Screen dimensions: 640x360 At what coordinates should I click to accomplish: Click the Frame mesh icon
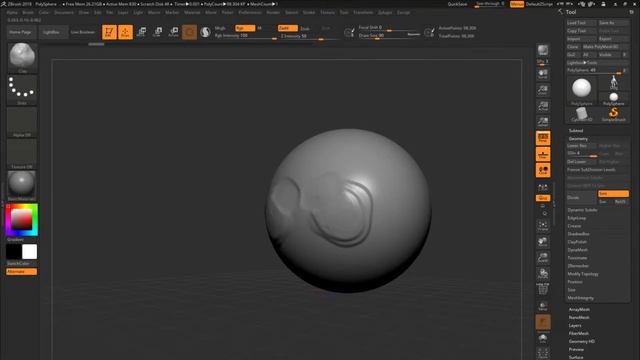(x=543, y=225)
